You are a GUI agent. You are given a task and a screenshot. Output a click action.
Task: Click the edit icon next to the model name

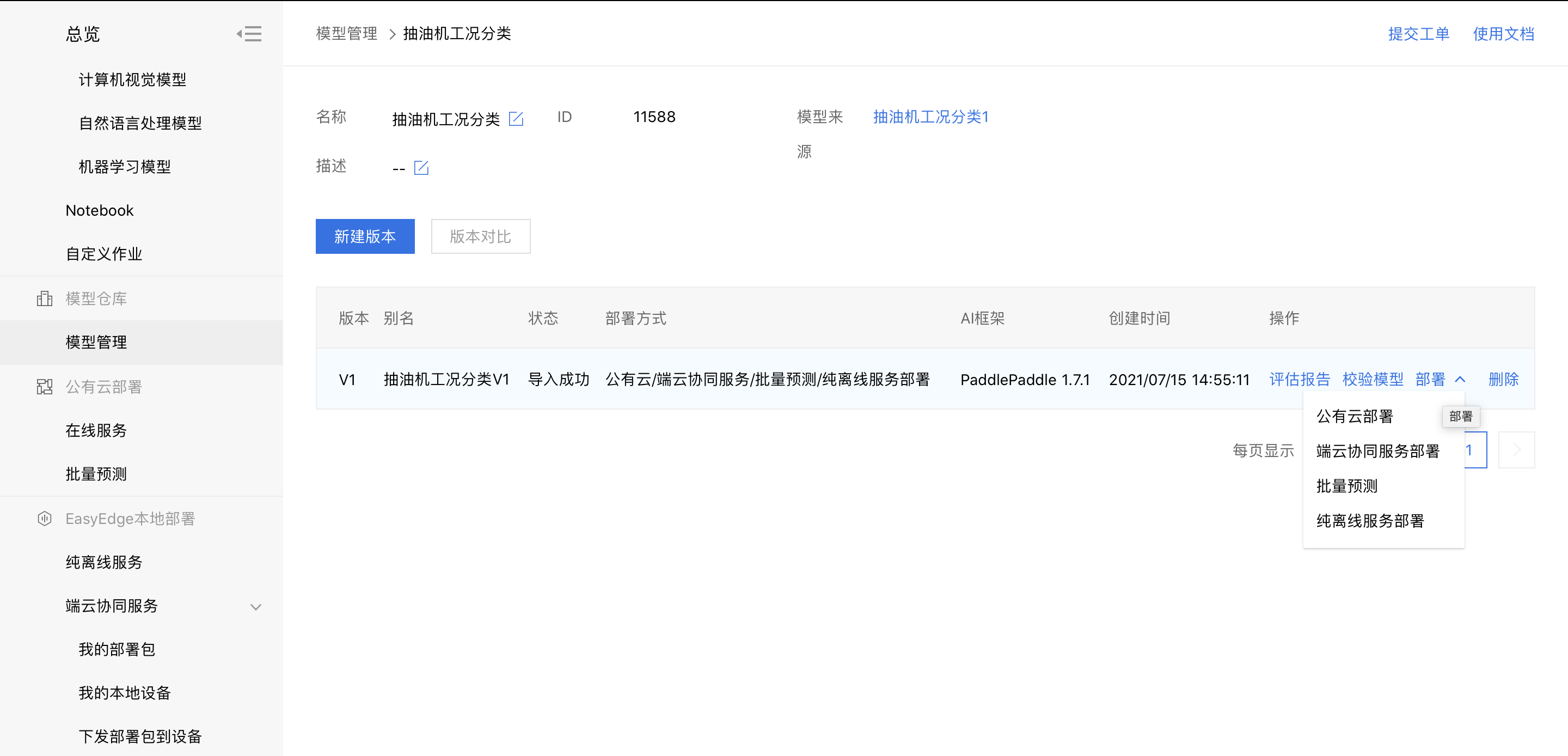click(x=516, y=119)
